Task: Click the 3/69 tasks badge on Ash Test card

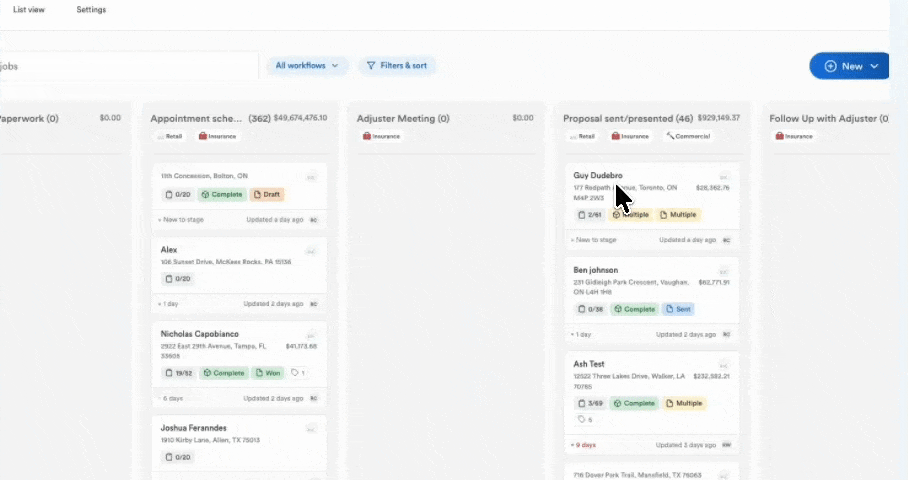Action: [x=590, y=404]
